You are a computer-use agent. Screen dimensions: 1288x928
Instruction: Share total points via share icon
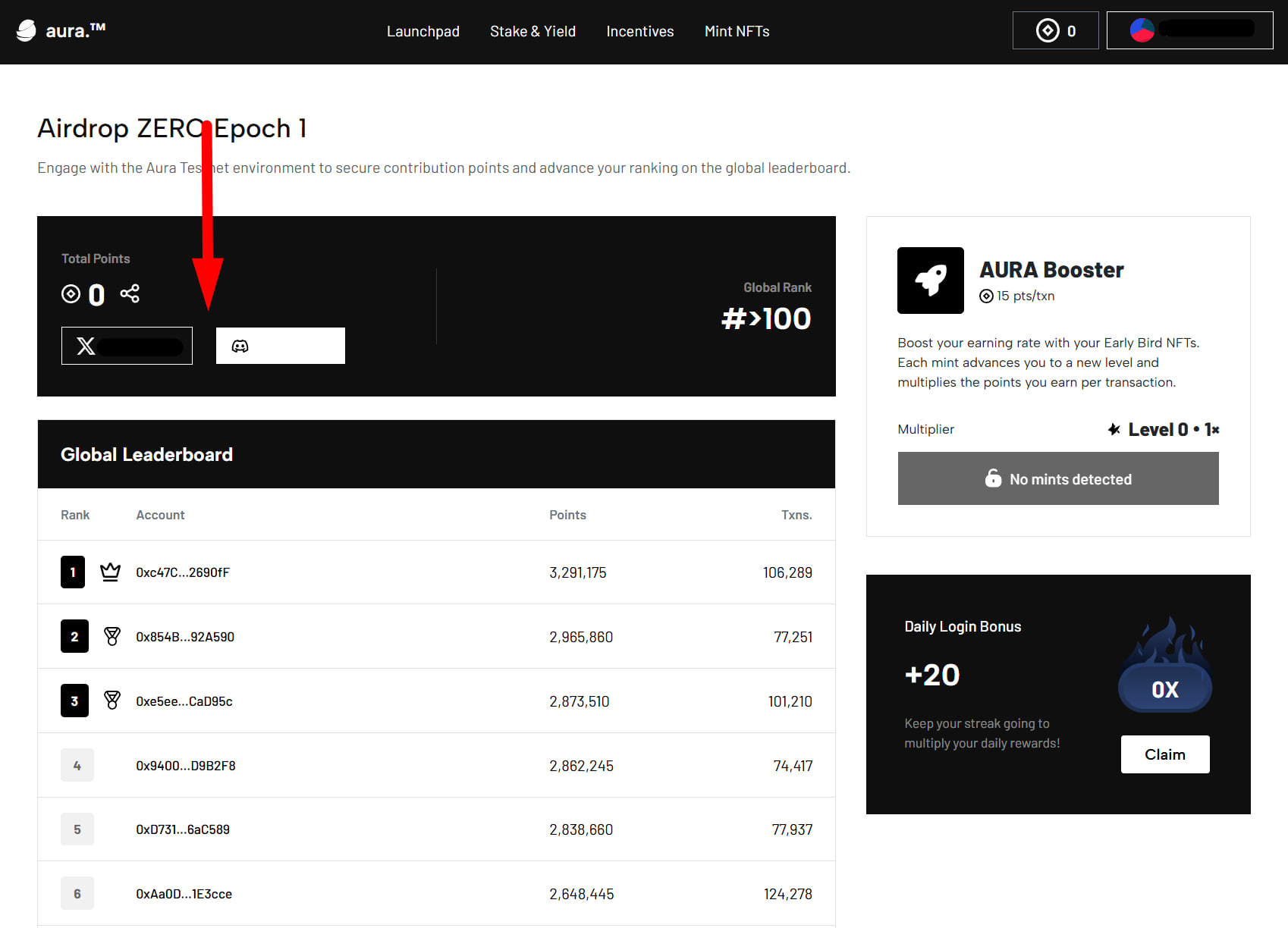[x=130, y=293]
